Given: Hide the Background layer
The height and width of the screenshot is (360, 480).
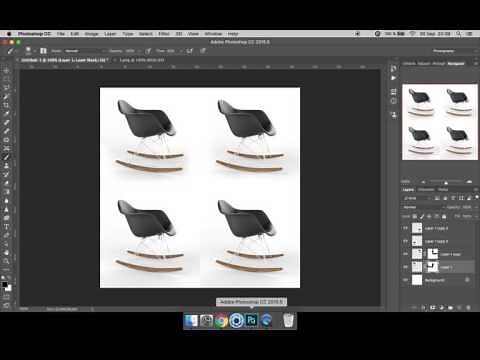Looking at the screenshot, I should click(405, 280).
